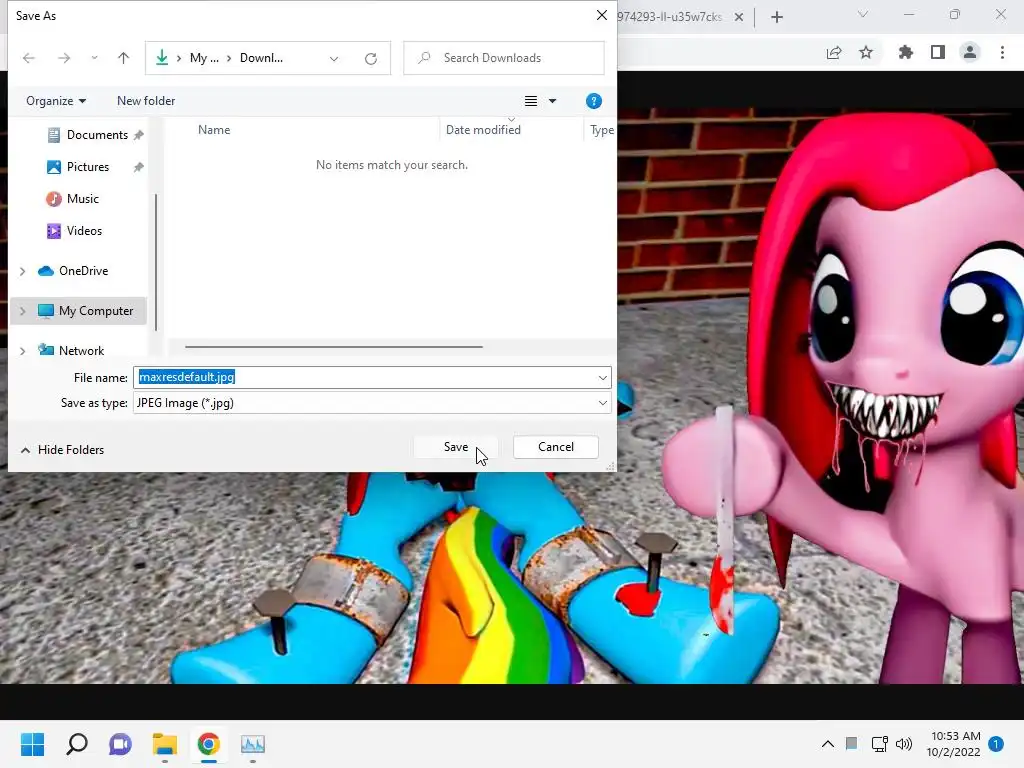Click the Forward arrow in Save As dialog
Image resolution: width=1024 pixels, height=768 pixels.
(64, 58)
